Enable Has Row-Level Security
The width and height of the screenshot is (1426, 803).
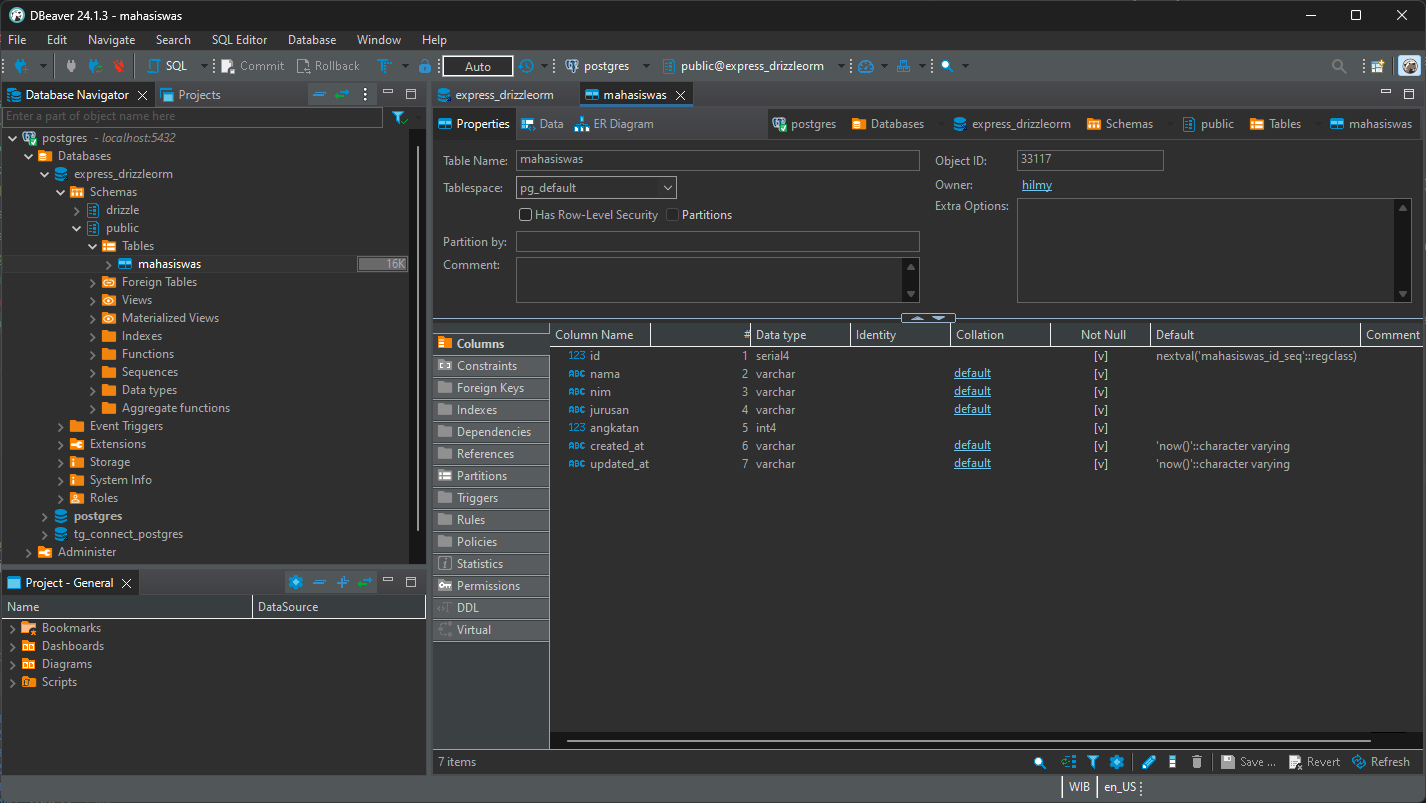[x=525, y=214]
